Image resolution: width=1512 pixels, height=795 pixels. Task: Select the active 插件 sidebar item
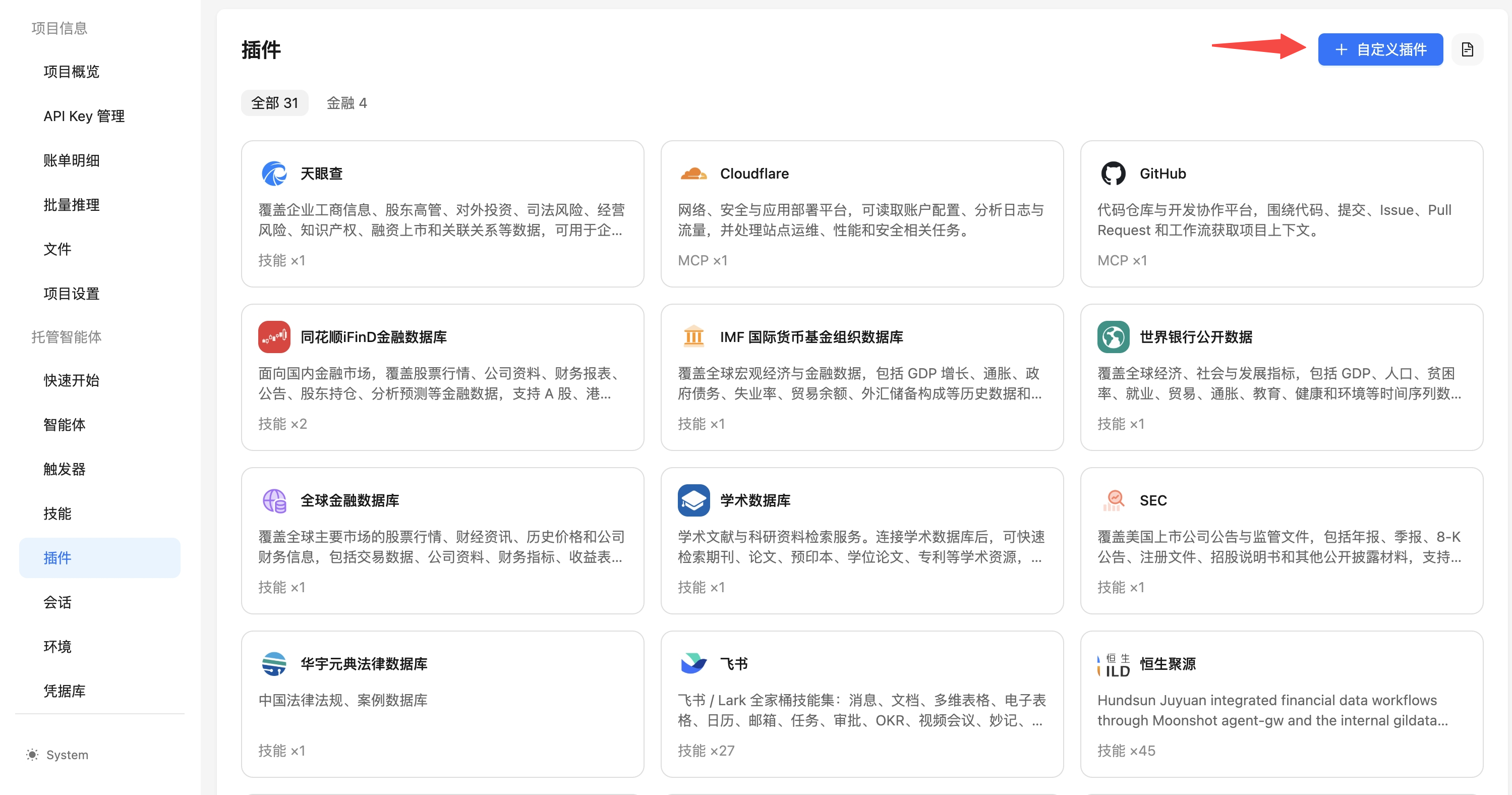(100, 558)
